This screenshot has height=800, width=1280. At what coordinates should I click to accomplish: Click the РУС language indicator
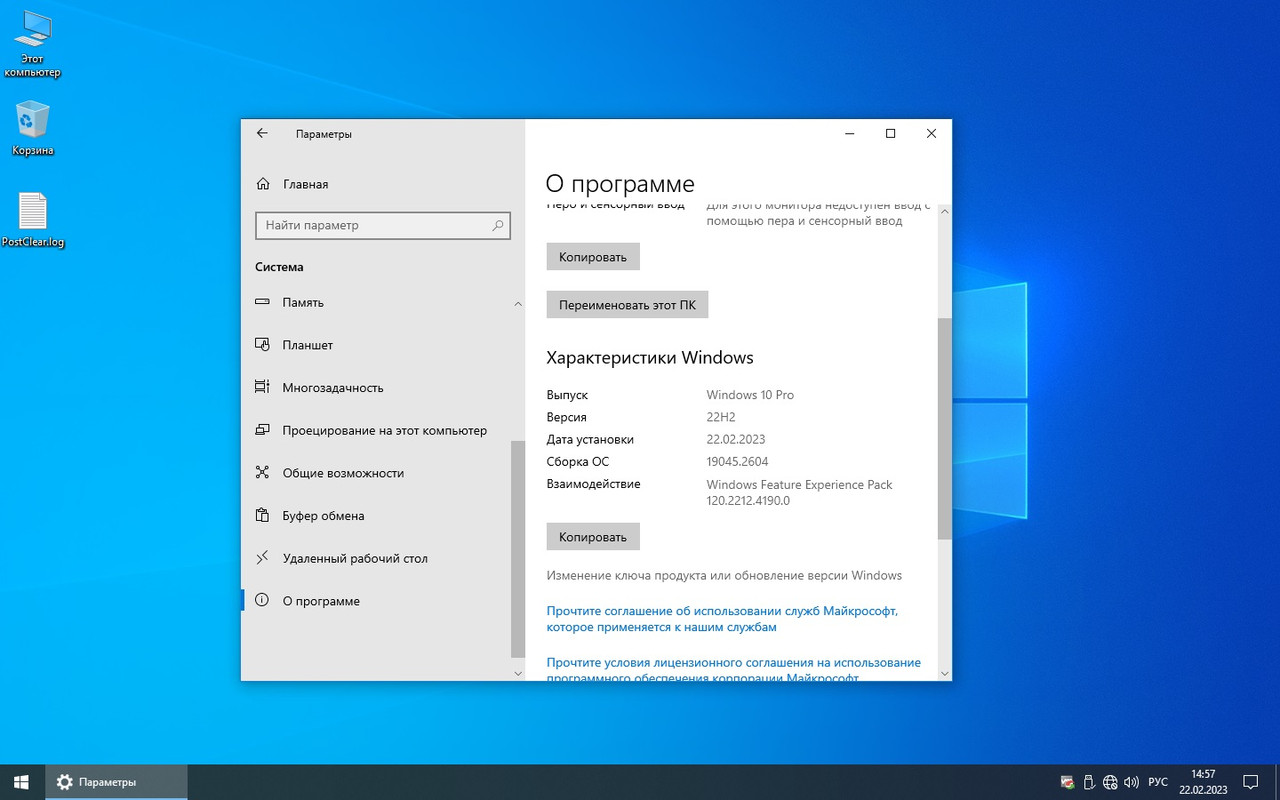(x=1158, y=782)
